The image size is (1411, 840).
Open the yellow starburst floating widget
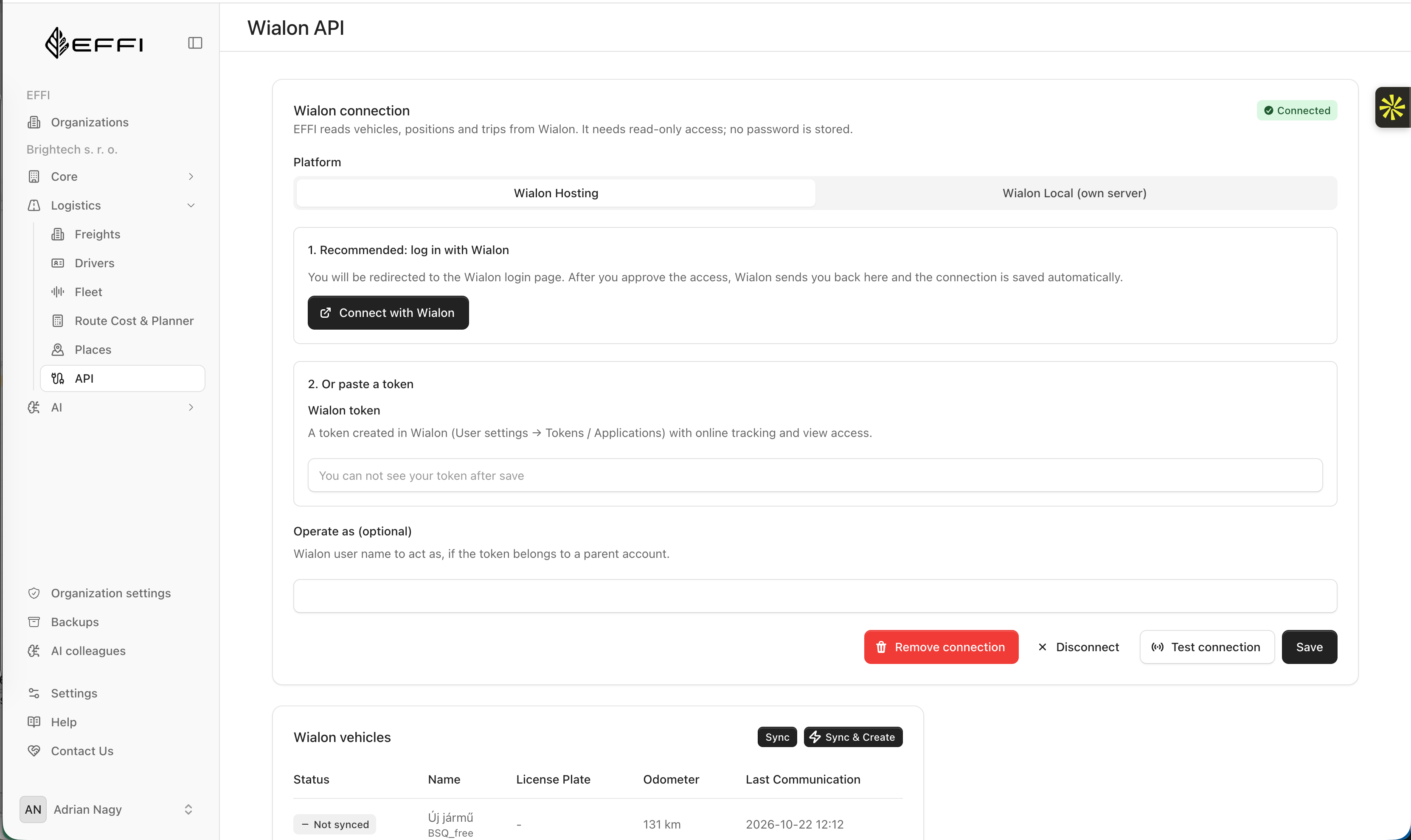tap(1392, 108)
